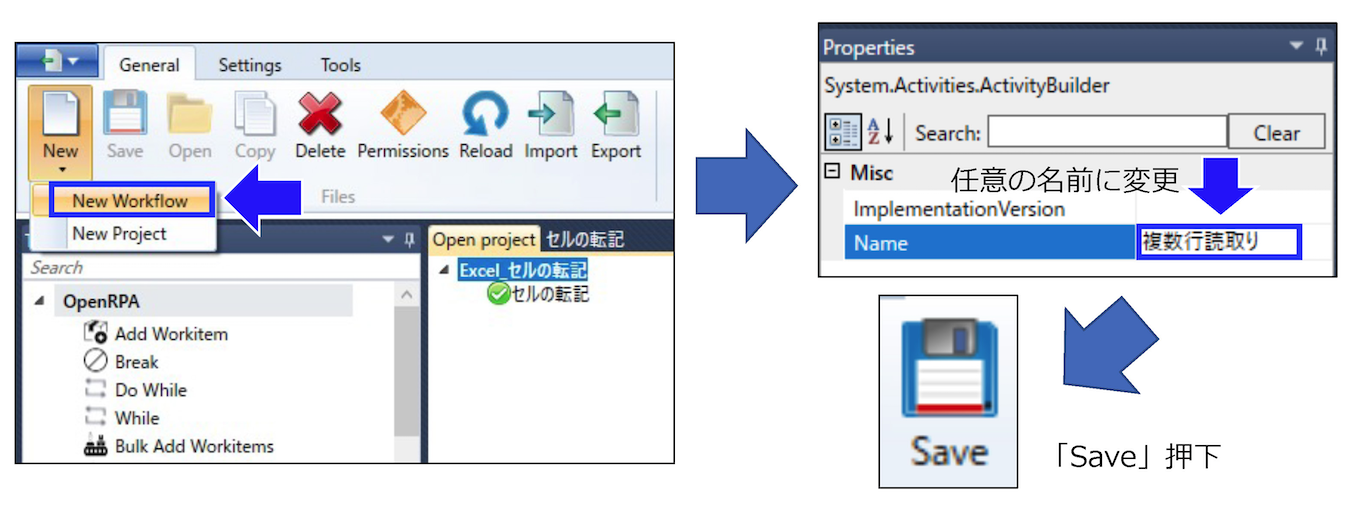Open the toolbox panel options dropdown arrow
Screen dimensions: 1357x508
click(x=389, y=240)
